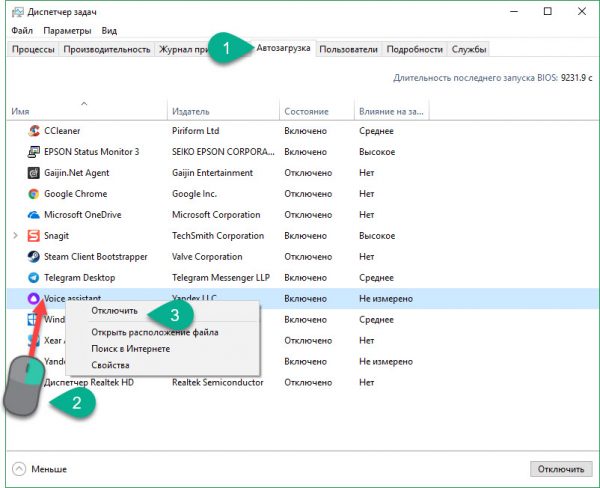
Task: Click the Меньше link label
Action: (x=49, y=469)
